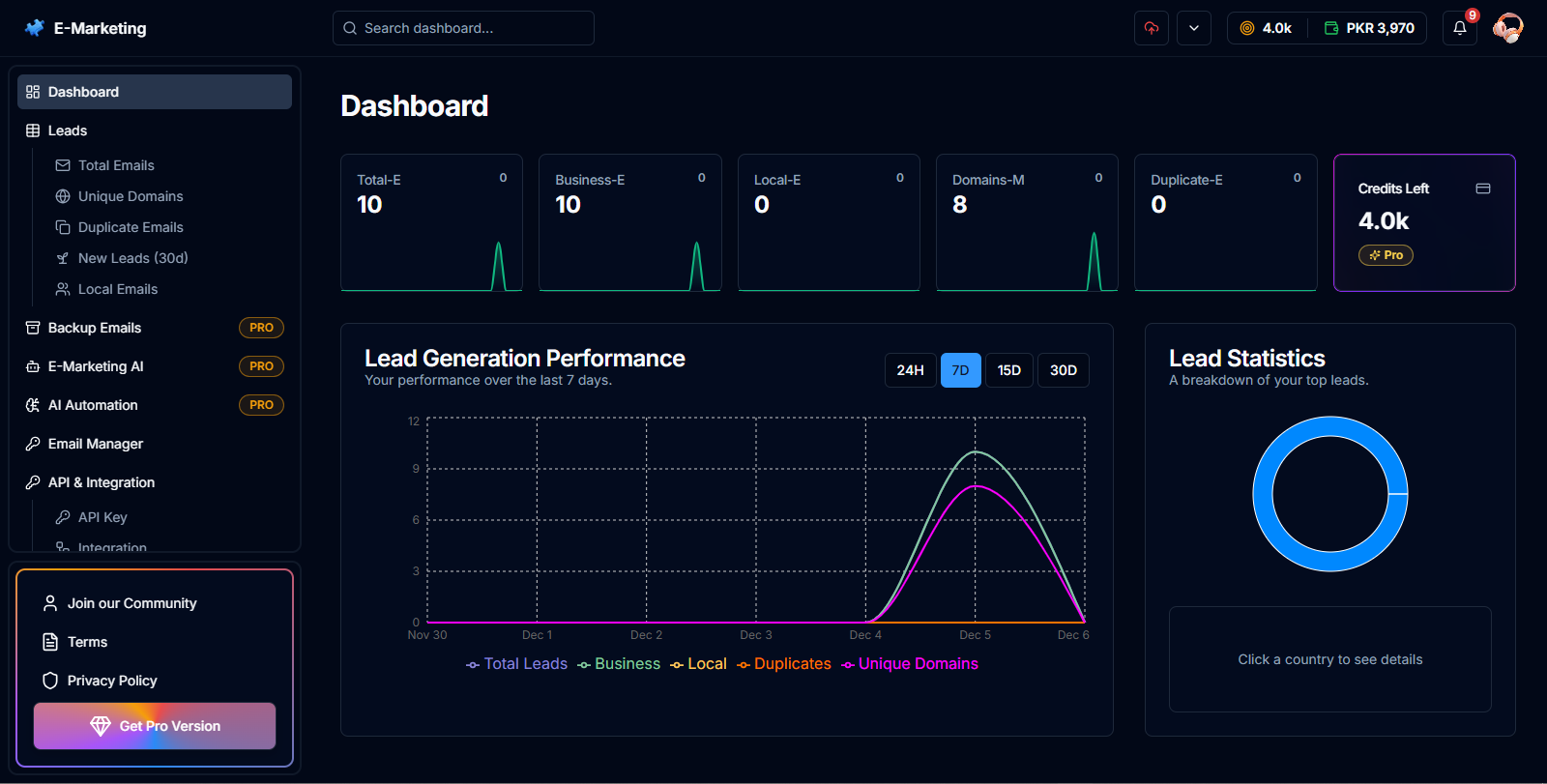Click the Unique Domains globe icon

pyautogui.click(x=63, y=196)
